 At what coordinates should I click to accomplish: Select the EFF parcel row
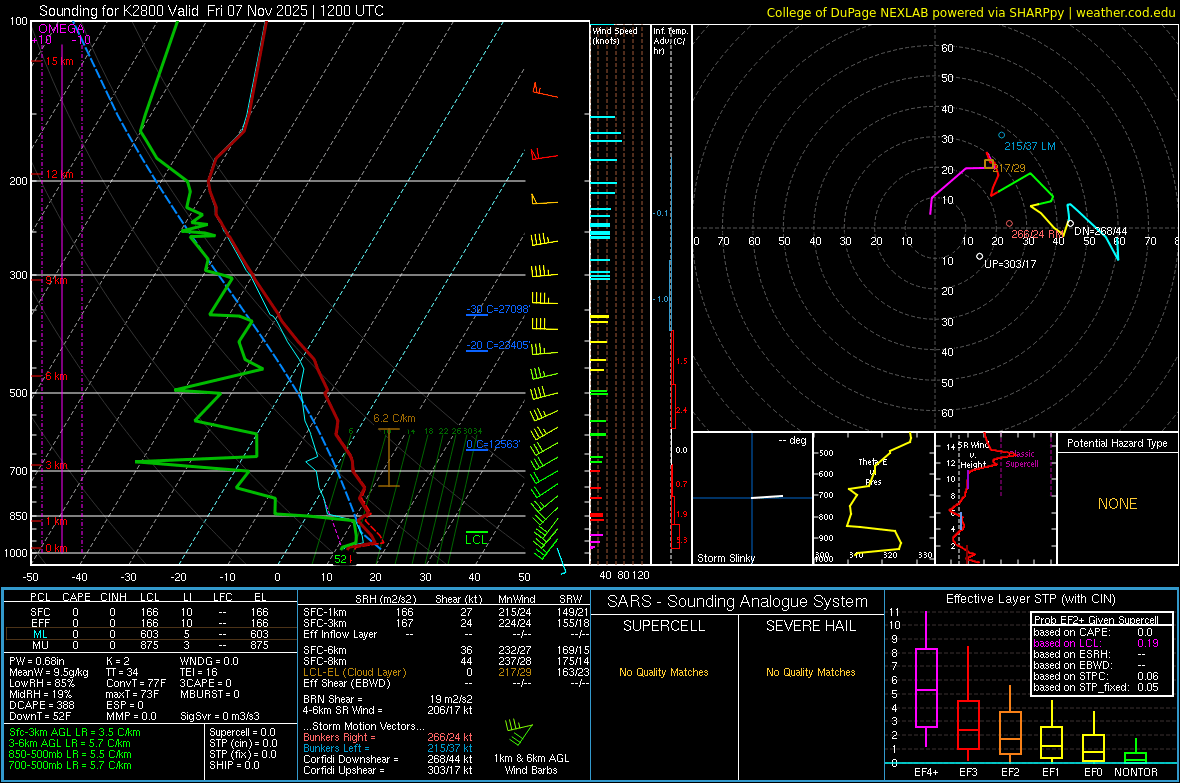click(x=150, y=623)
